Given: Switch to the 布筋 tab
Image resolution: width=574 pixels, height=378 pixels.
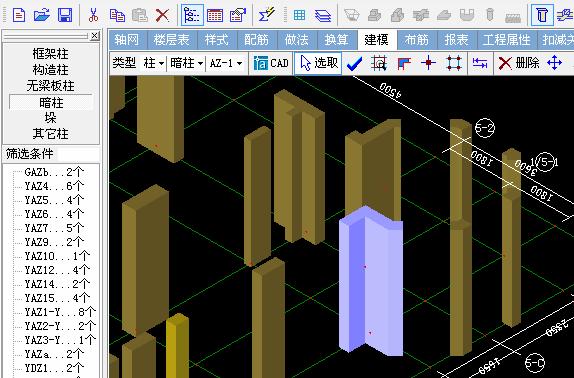Looking at the screenshot, I should 416,40.
